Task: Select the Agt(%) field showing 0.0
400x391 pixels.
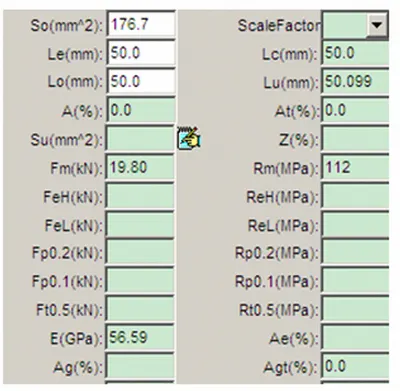Action: pyautogui.click(x=355, y=367)
